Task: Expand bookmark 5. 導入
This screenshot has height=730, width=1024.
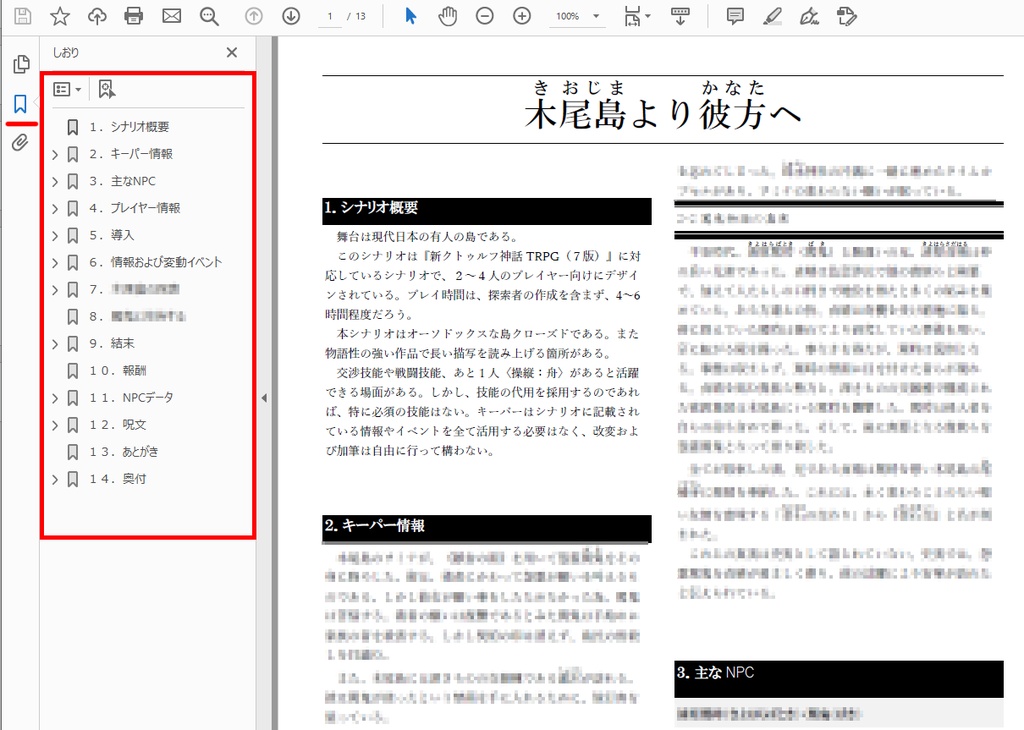Action: click(55, 236)
